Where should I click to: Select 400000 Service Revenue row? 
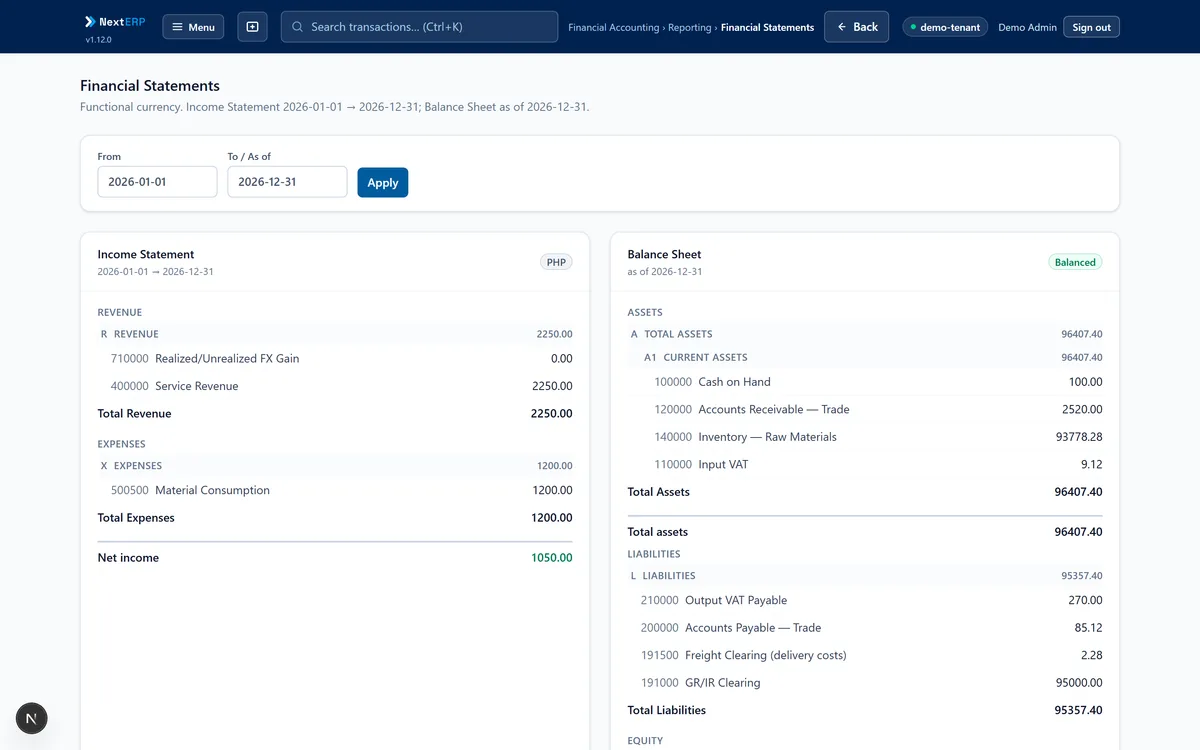(335, 386)
